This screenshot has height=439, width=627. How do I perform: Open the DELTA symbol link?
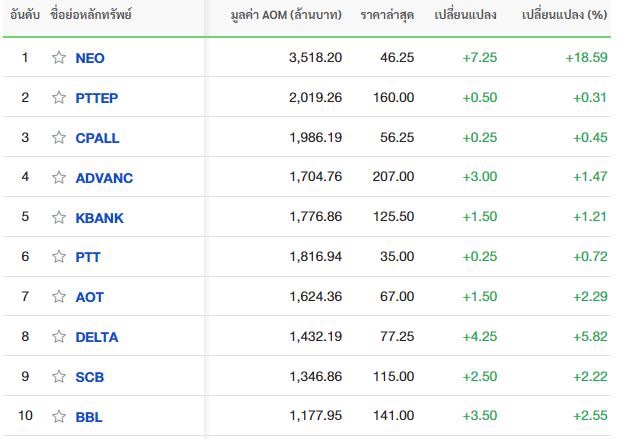pos(97,337)
